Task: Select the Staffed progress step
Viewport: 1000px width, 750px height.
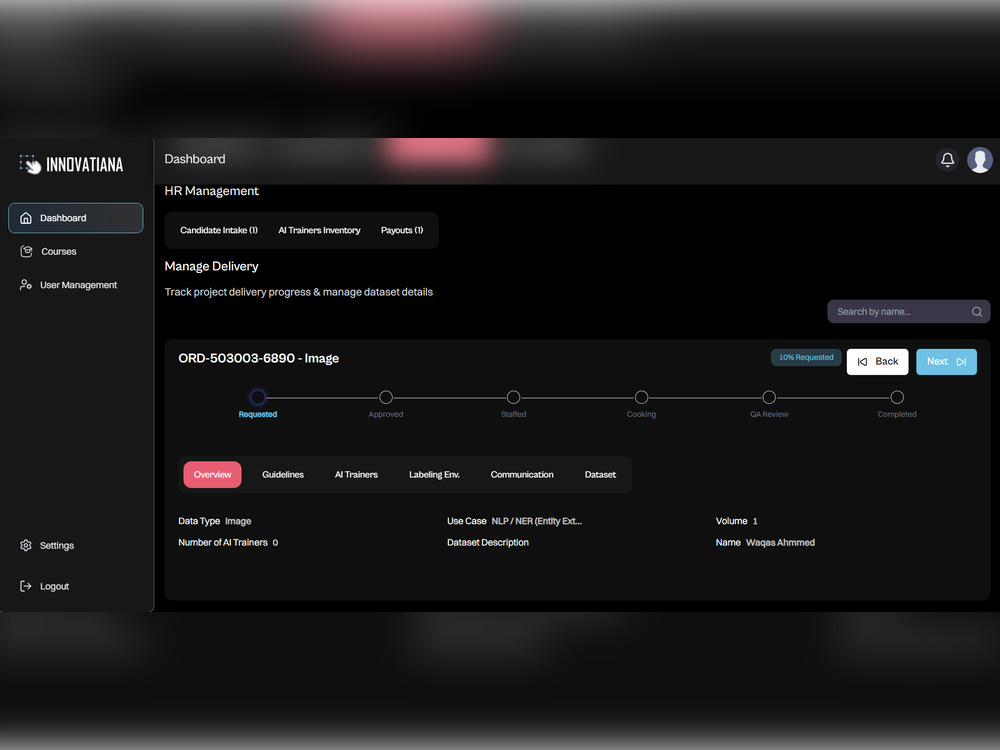Action: coord(513,397)
